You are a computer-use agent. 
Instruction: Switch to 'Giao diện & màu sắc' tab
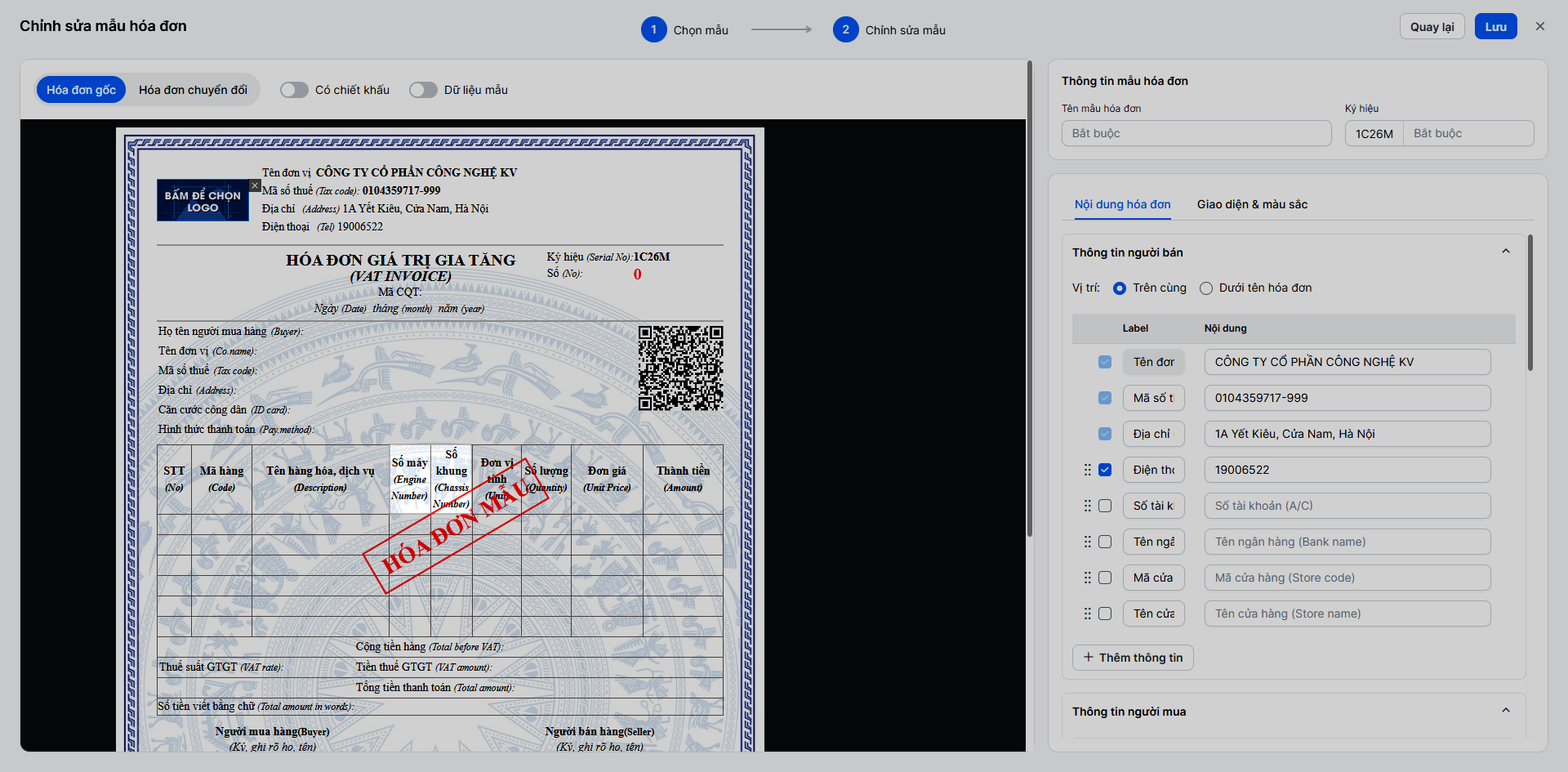click(1252, 204)
